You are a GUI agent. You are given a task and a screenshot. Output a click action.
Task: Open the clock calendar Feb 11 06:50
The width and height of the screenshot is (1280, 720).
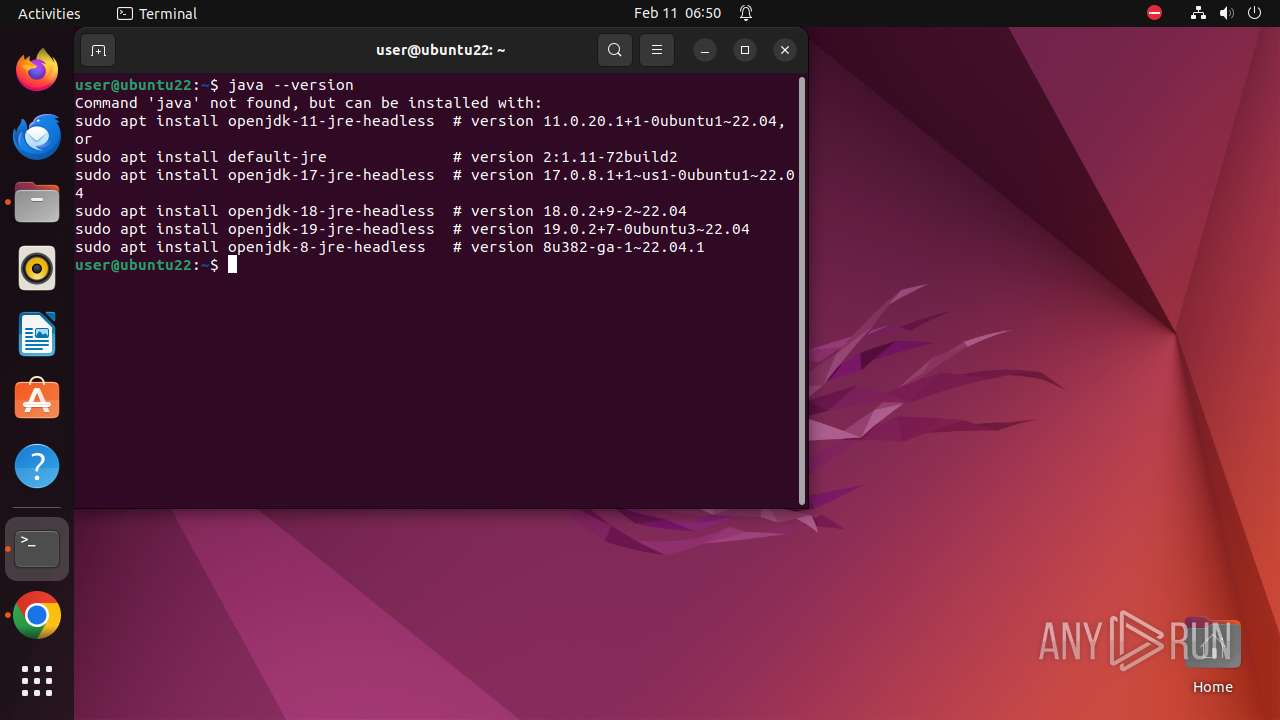coord(677,13)
